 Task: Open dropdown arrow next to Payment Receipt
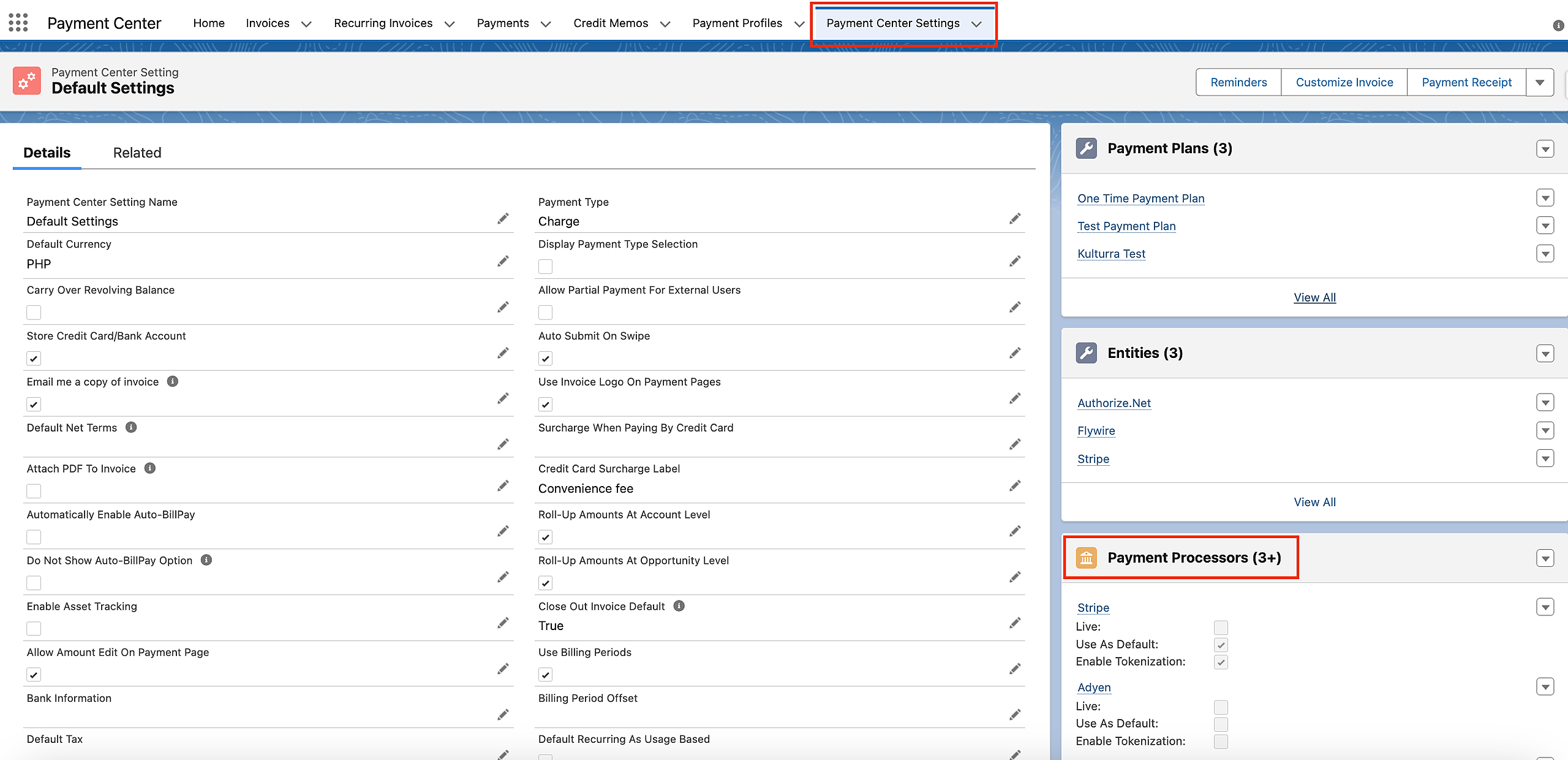pyautogui.click(x=1539, y=83)
